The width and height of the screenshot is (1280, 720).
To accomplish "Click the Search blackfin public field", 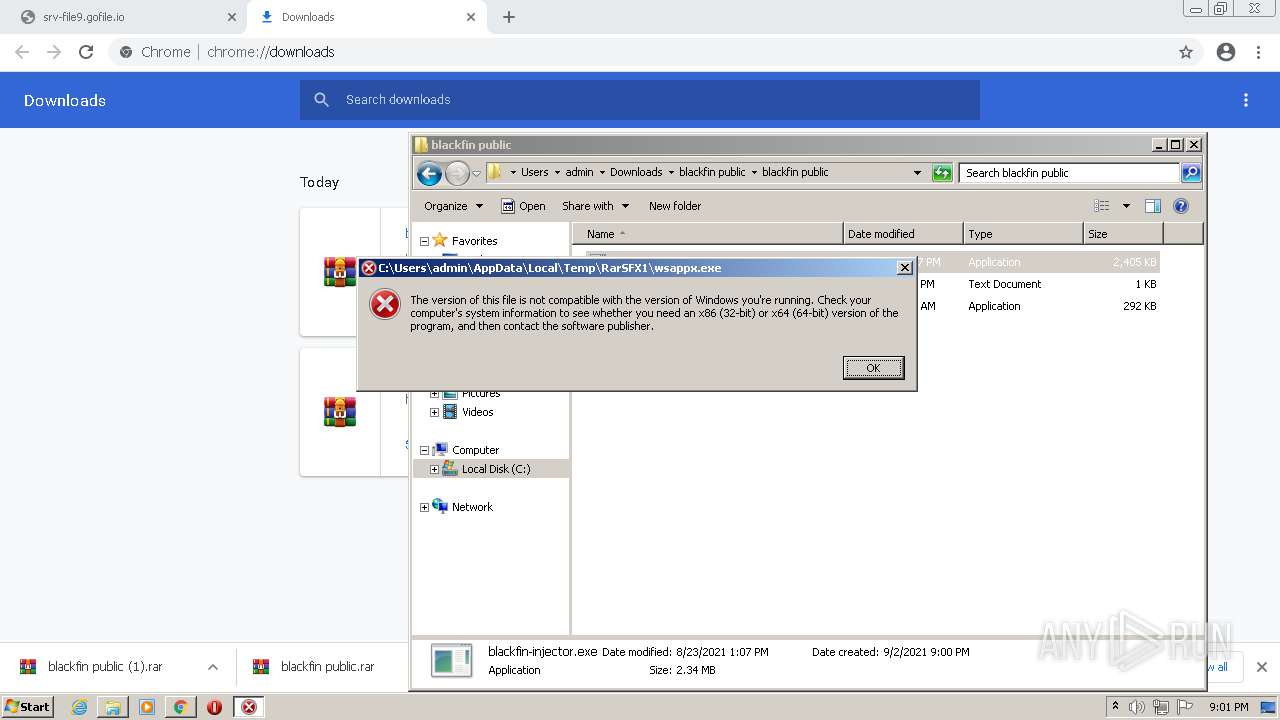I will click(x=1069, y=173).
